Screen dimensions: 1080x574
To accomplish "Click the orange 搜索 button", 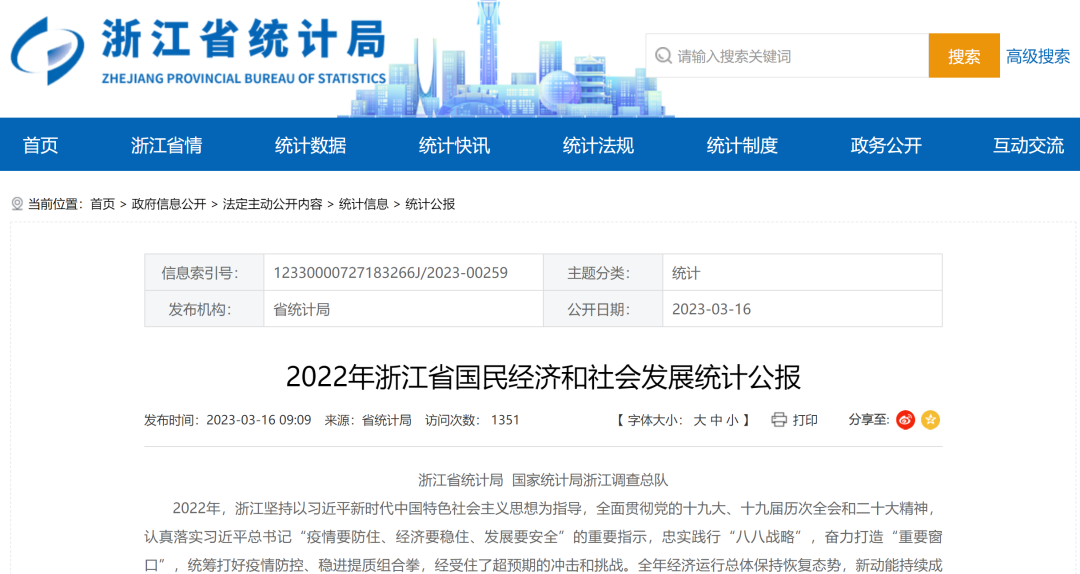I will [964, 56].
